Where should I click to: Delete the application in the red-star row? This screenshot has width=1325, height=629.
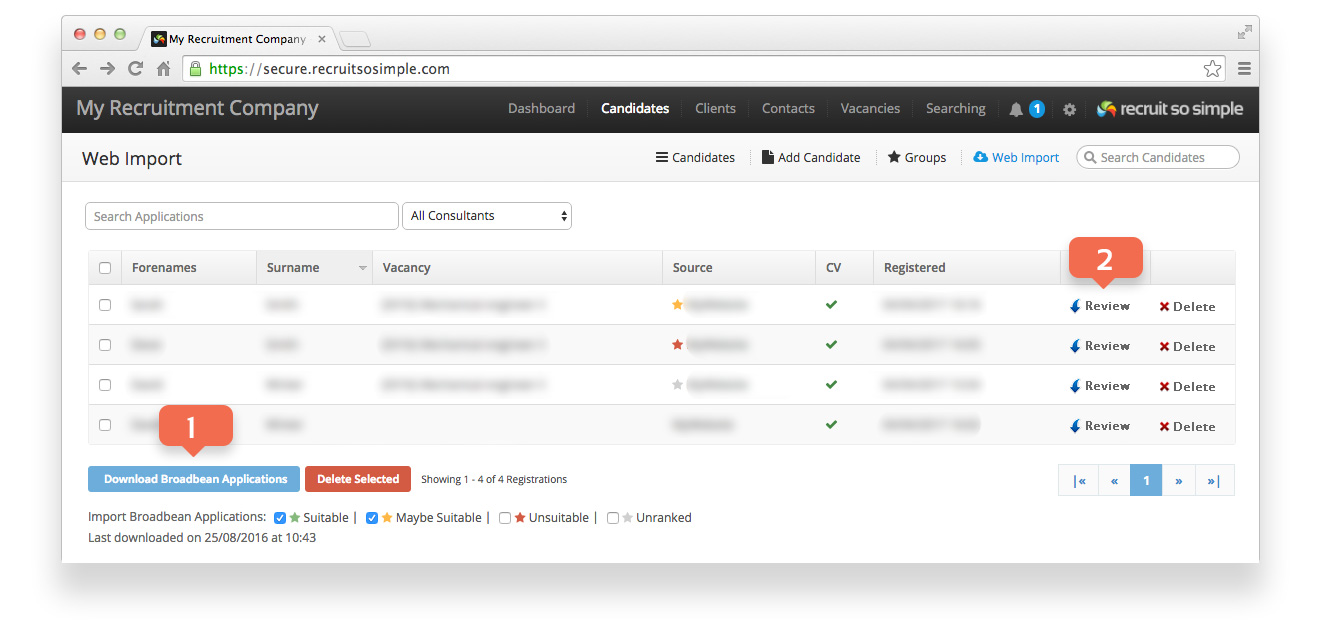pos(1187,347)
